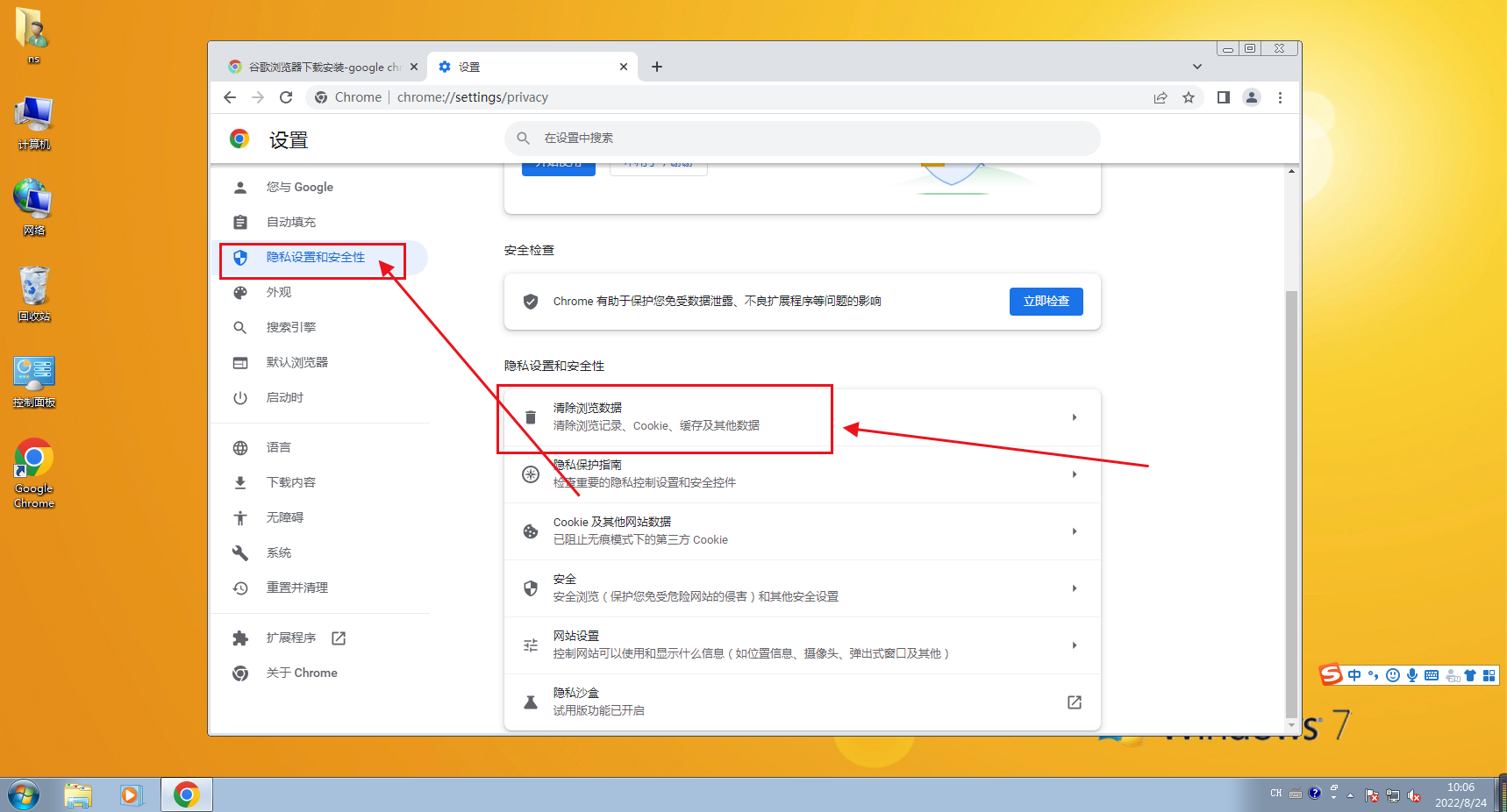Viewport: 1507px width, 812px height.
Task: Toggle the side panel icon
Action: click(1224, 97)
